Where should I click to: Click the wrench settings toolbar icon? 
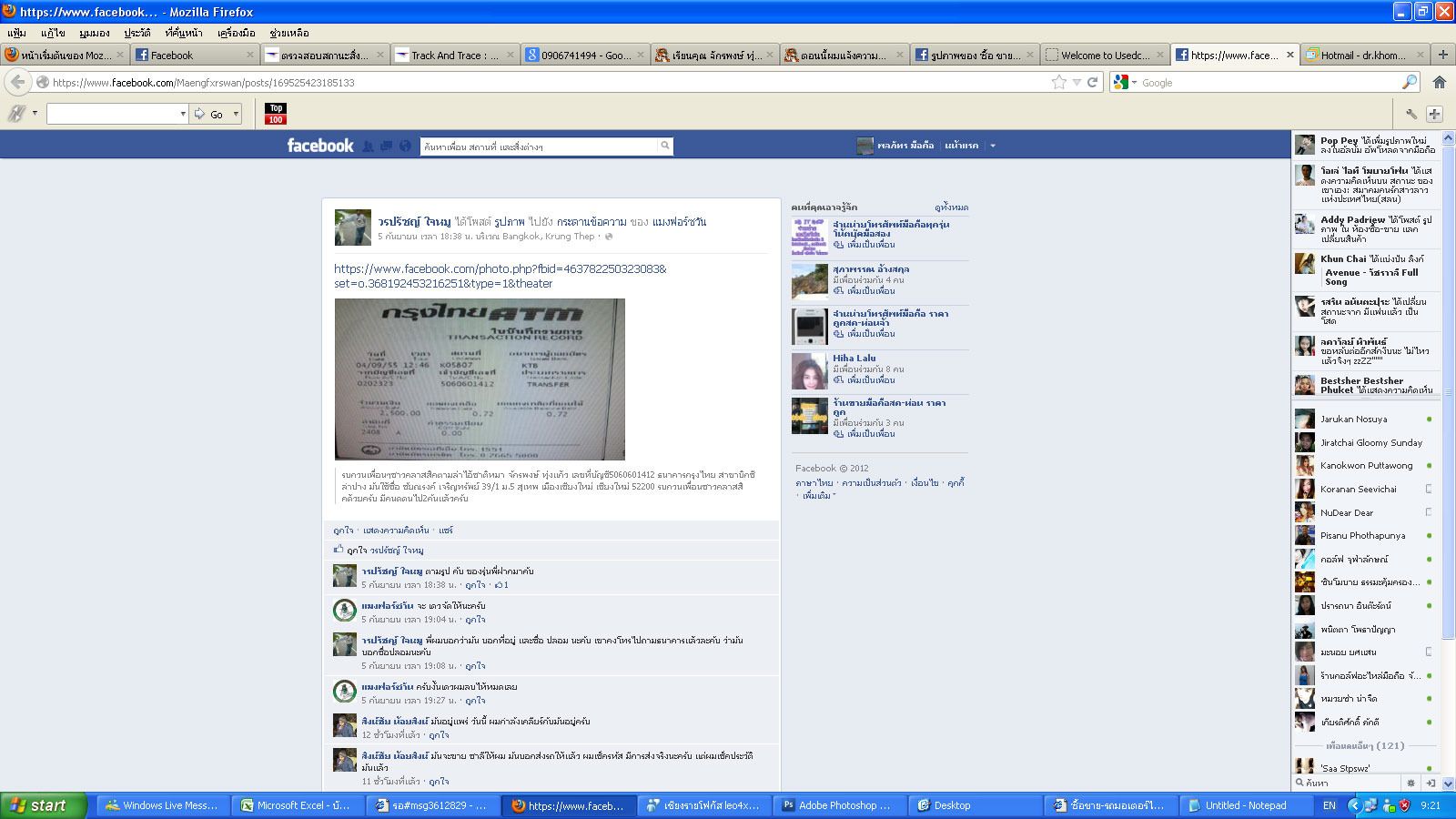tap(1411, 114)
